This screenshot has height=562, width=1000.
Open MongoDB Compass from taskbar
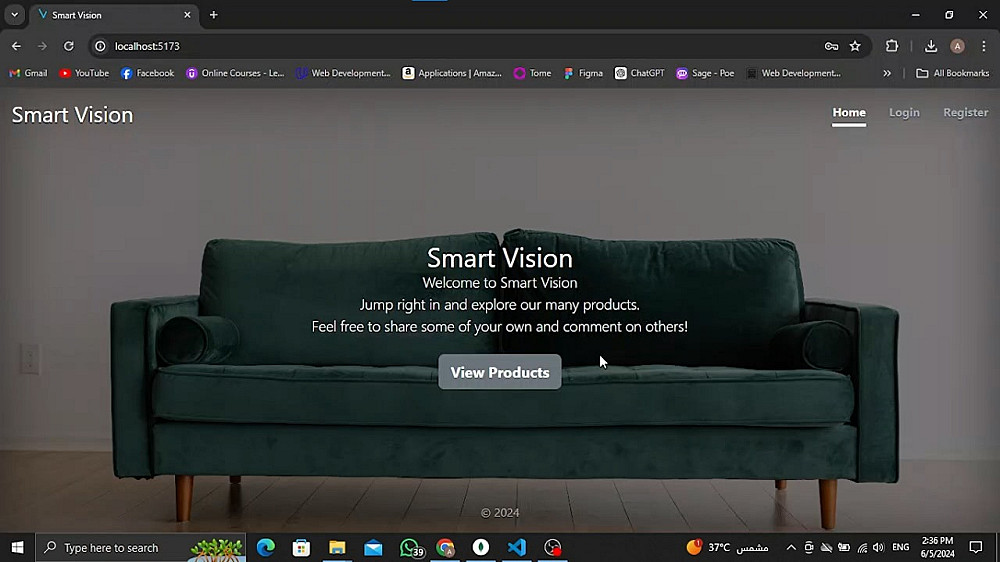[x=481, y=547]
